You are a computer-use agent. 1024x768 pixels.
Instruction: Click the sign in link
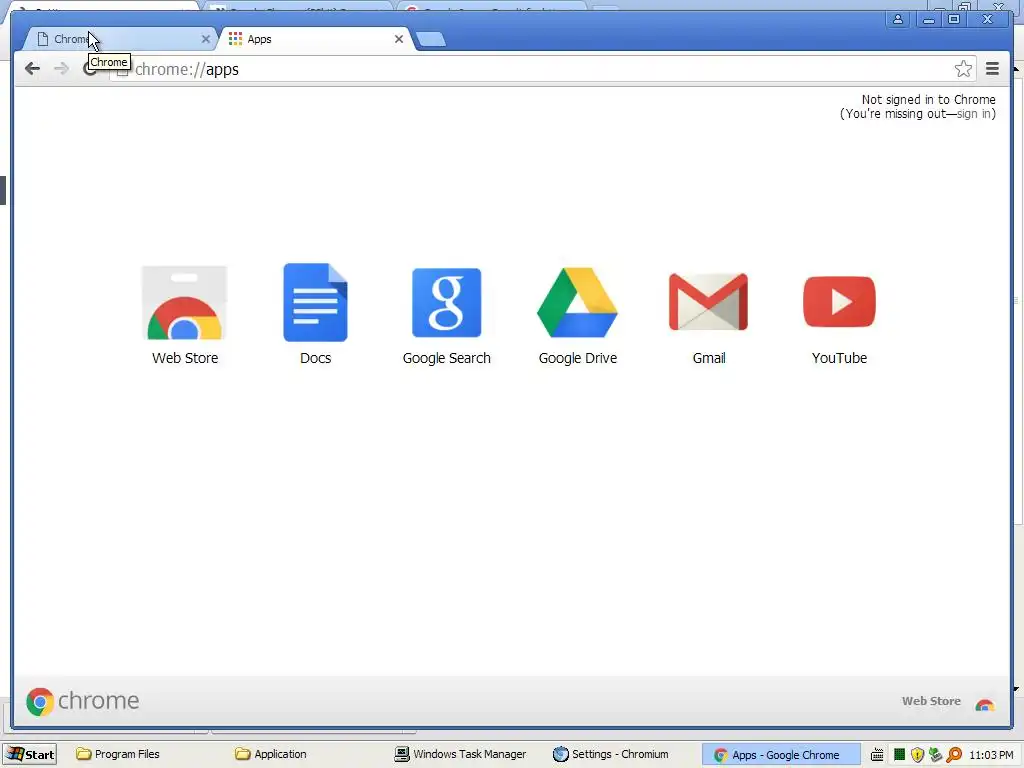coord(974,114)
